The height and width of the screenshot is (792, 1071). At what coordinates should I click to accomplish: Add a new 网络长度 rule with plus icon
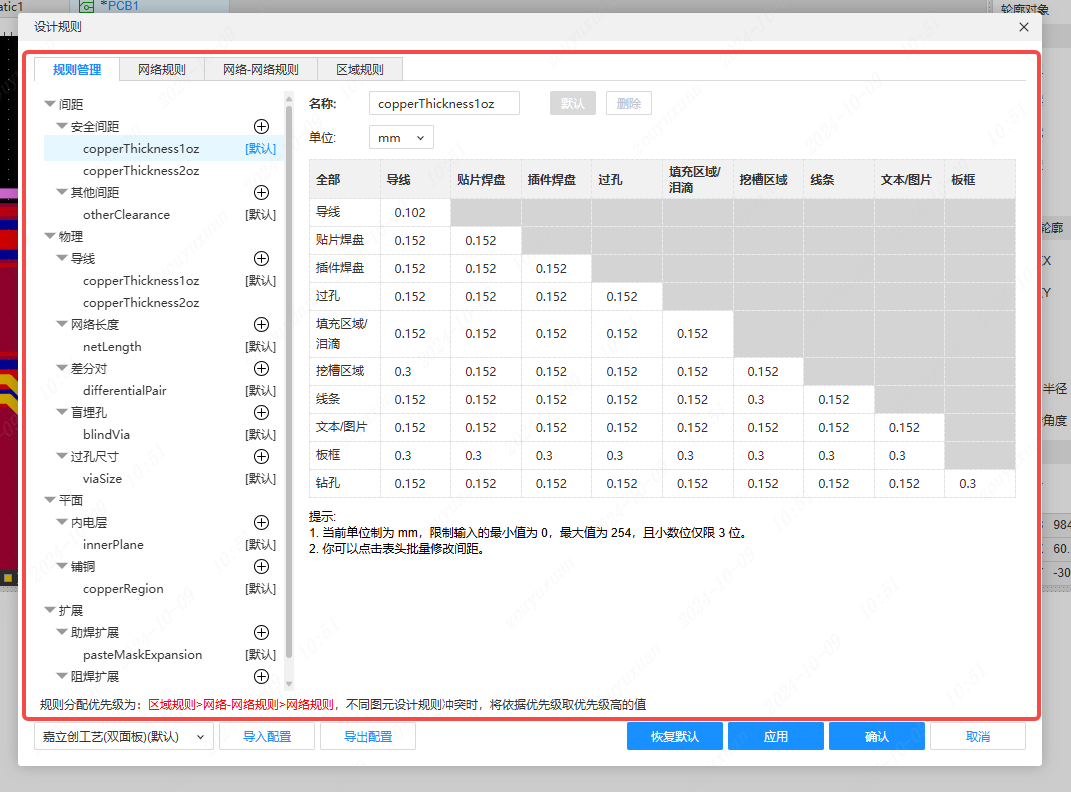coord(261,324)
